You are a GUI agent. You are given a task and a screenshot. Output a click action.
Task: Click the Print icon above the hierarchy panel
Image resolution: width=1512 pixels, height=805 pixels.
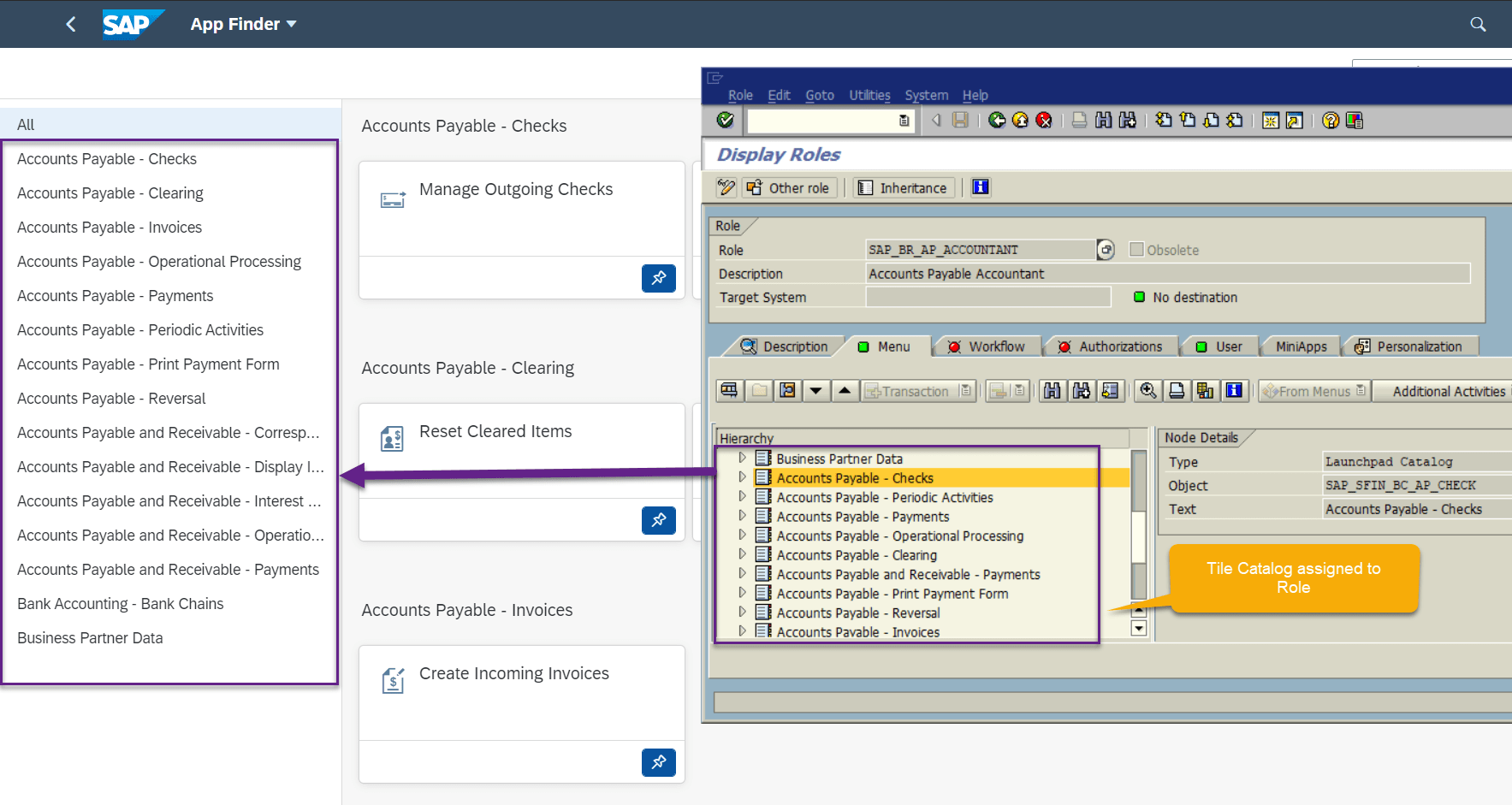pyautogui.click(x=1176, y=390)
